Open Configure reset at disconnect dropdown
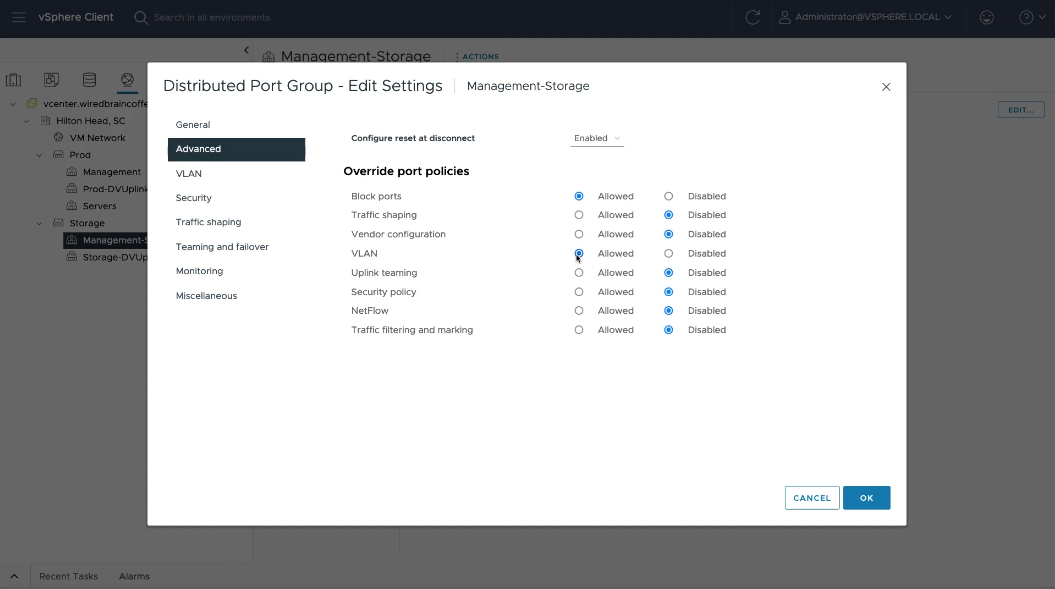Screen dimensions: 1055x589 tap(597, 138)
